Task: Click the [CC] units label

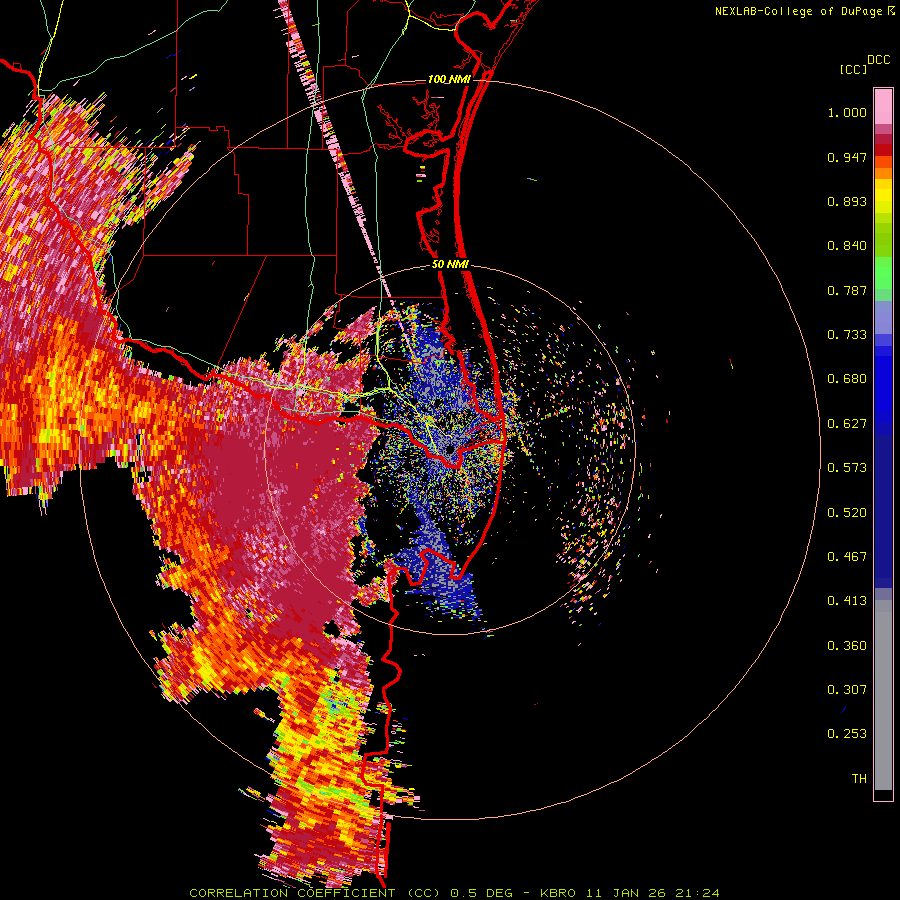Action: [854, 69]
